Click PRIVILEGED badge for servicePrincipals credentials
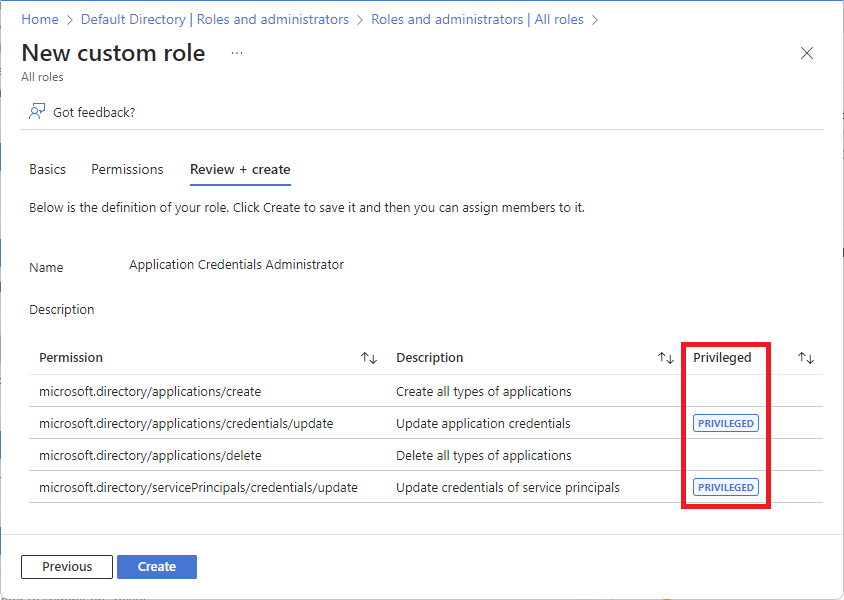This screenshot has width=844, height=600. pyautogui.click(x=726, y=487)
